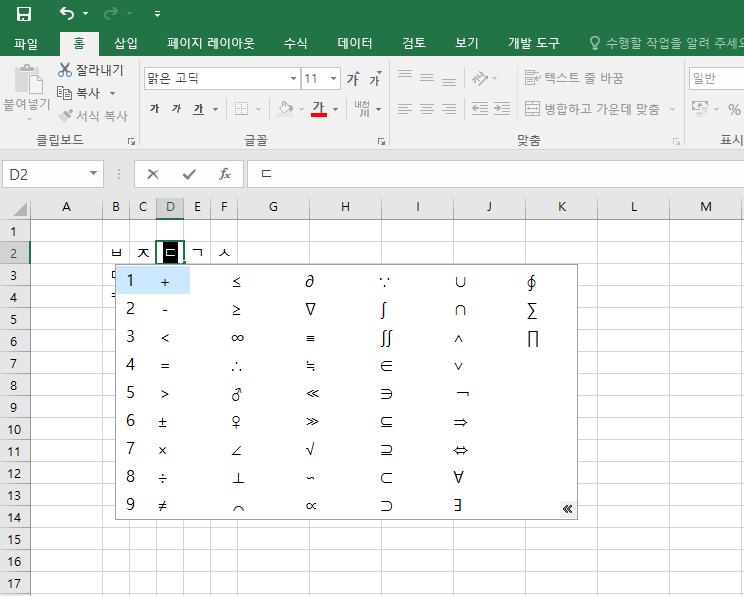The height and width of the screenshot is (596, 744).
Task: Open the 맑은 고딕 font name dropdown
Action: coord(294,78)
